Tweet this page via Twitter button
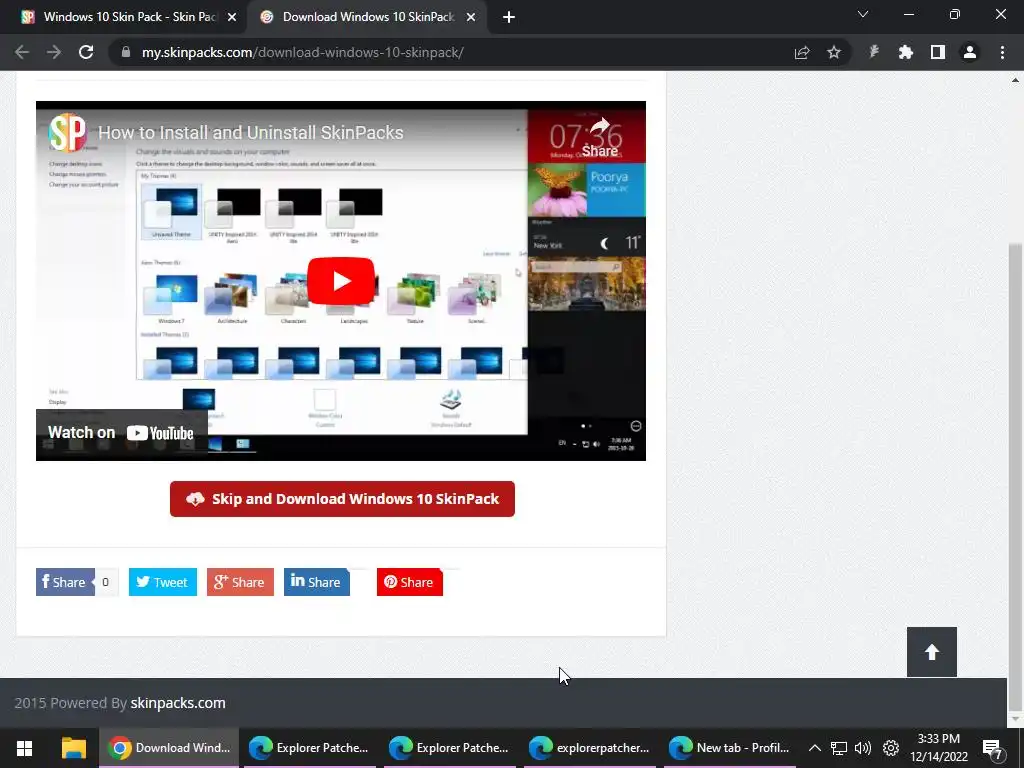Viewport: 1024px width, 768px height. click(x=163, y=582)
